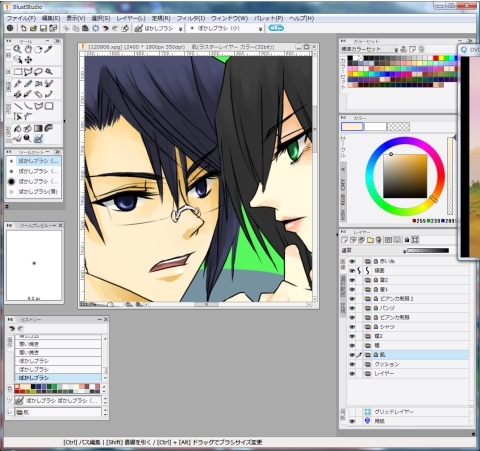Open the standard color set dropdown

pyautogui.click(x=396, y=50)
